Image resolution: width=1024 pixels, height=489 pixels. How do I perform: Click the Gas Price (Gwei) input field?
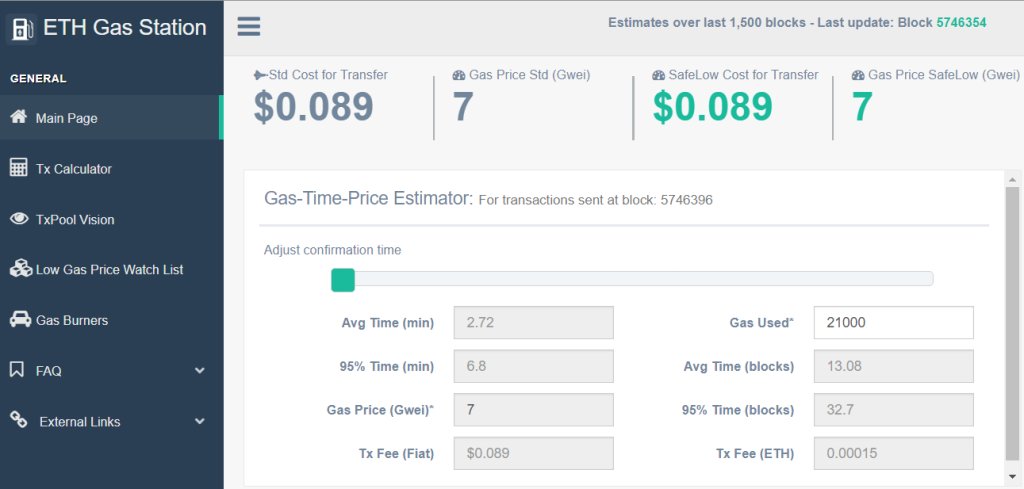533,409
